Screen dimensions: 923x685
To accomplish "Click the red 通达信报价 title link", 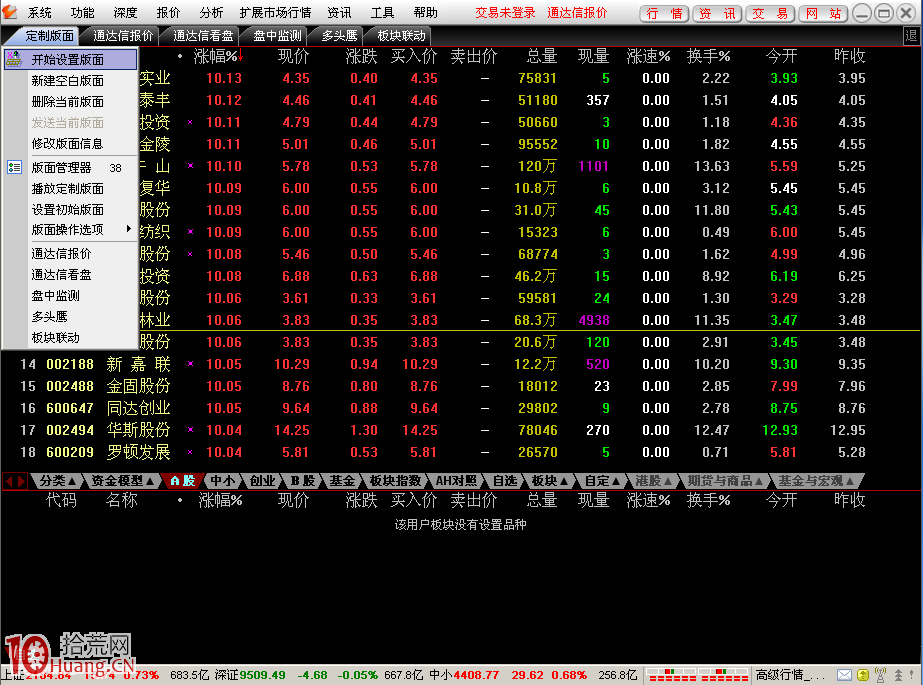I will (x=577, y=13).
